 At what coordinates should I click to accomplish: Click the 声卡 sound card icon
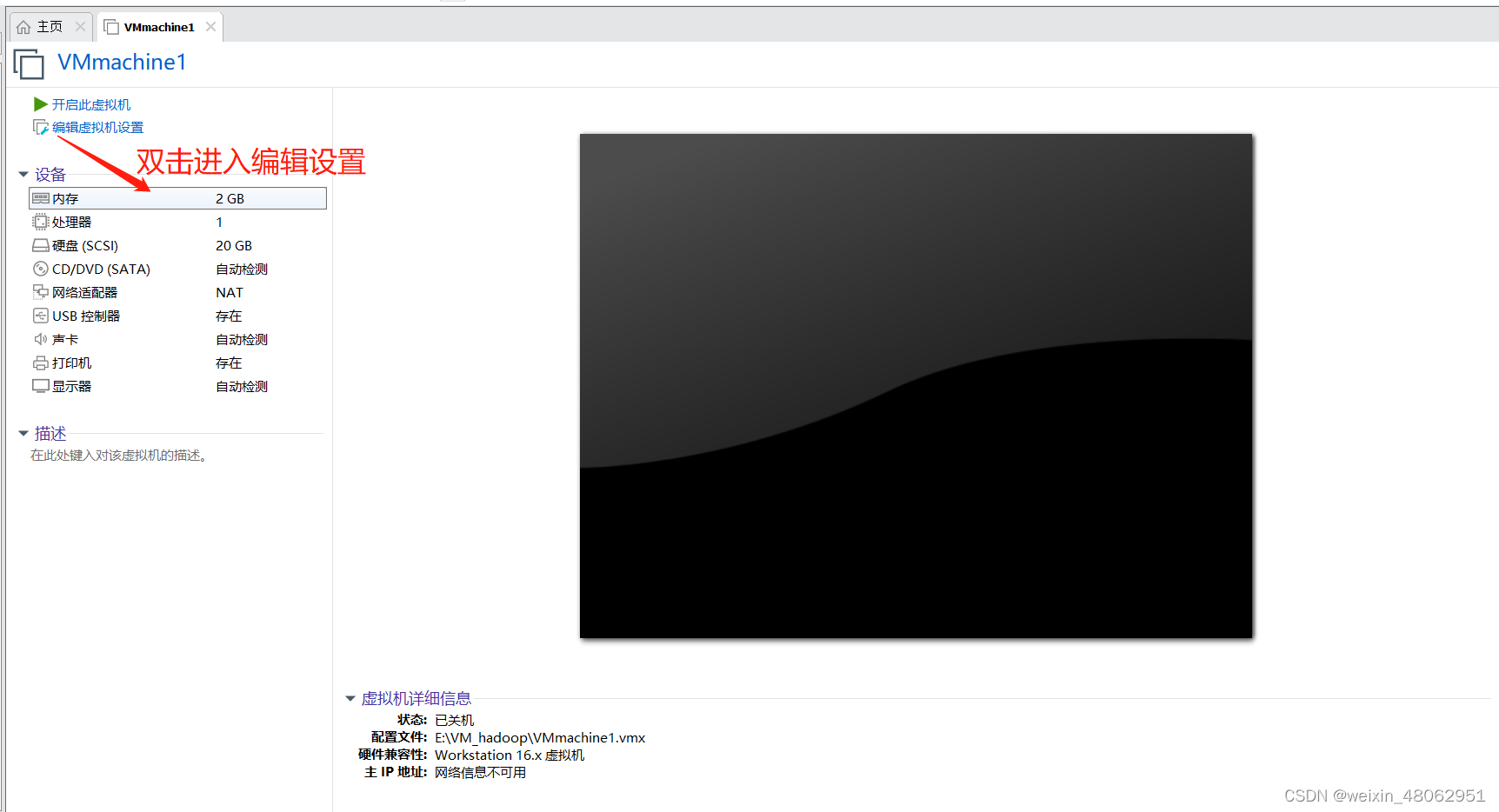click(x=41, y=339)
